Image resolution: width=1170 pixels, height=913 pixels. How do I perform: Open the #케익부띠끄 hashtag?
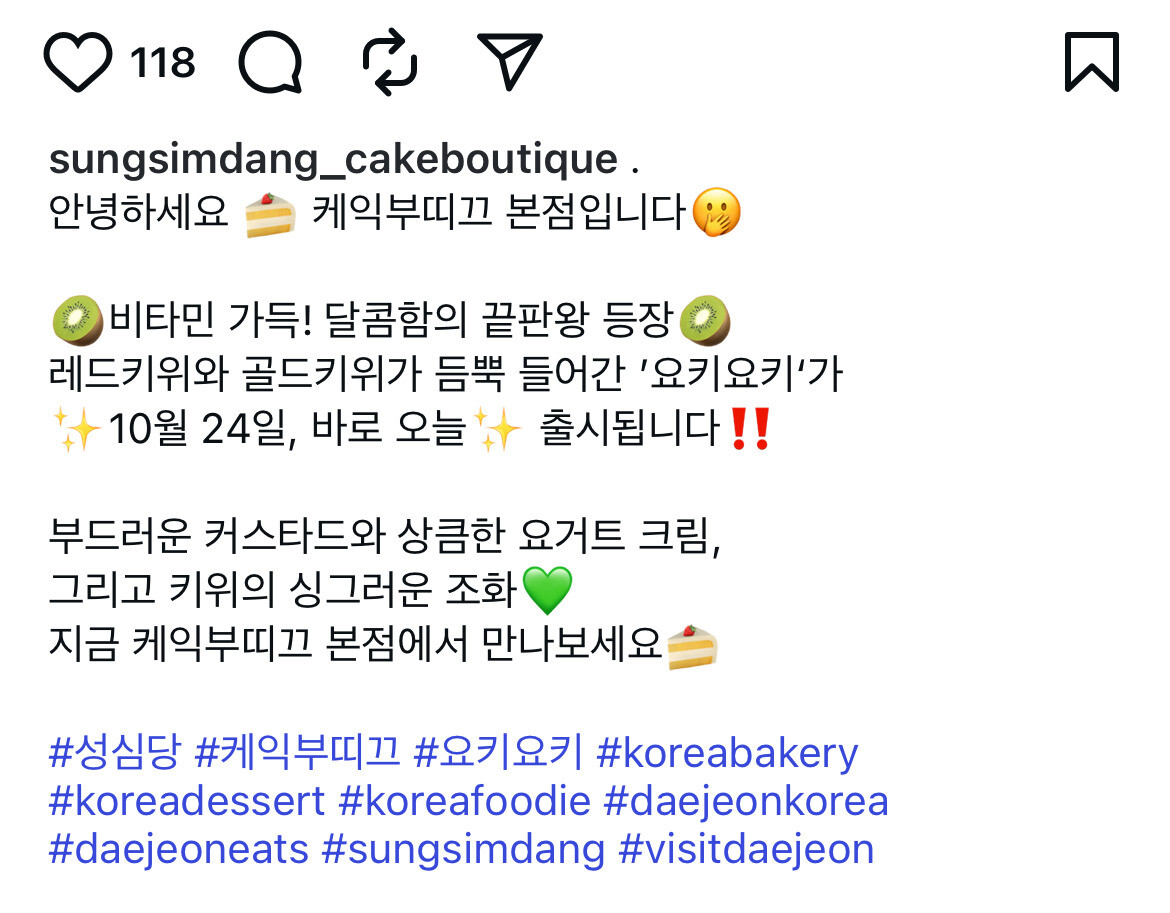pyautogui.click(x=298, y=751)
